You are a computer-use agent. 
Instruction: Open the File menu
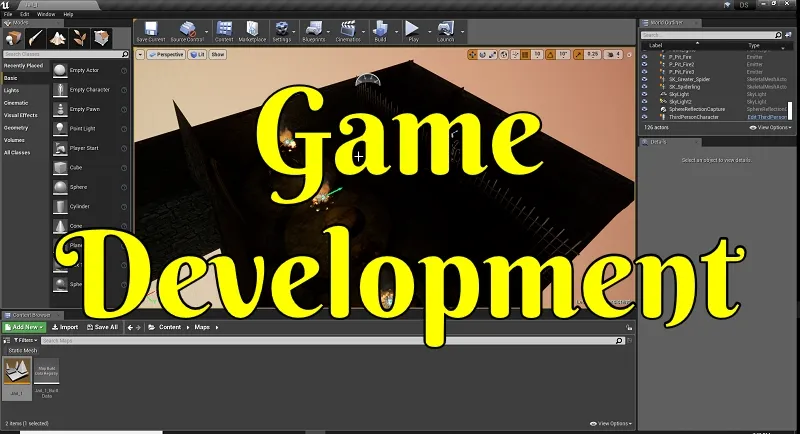8,14
